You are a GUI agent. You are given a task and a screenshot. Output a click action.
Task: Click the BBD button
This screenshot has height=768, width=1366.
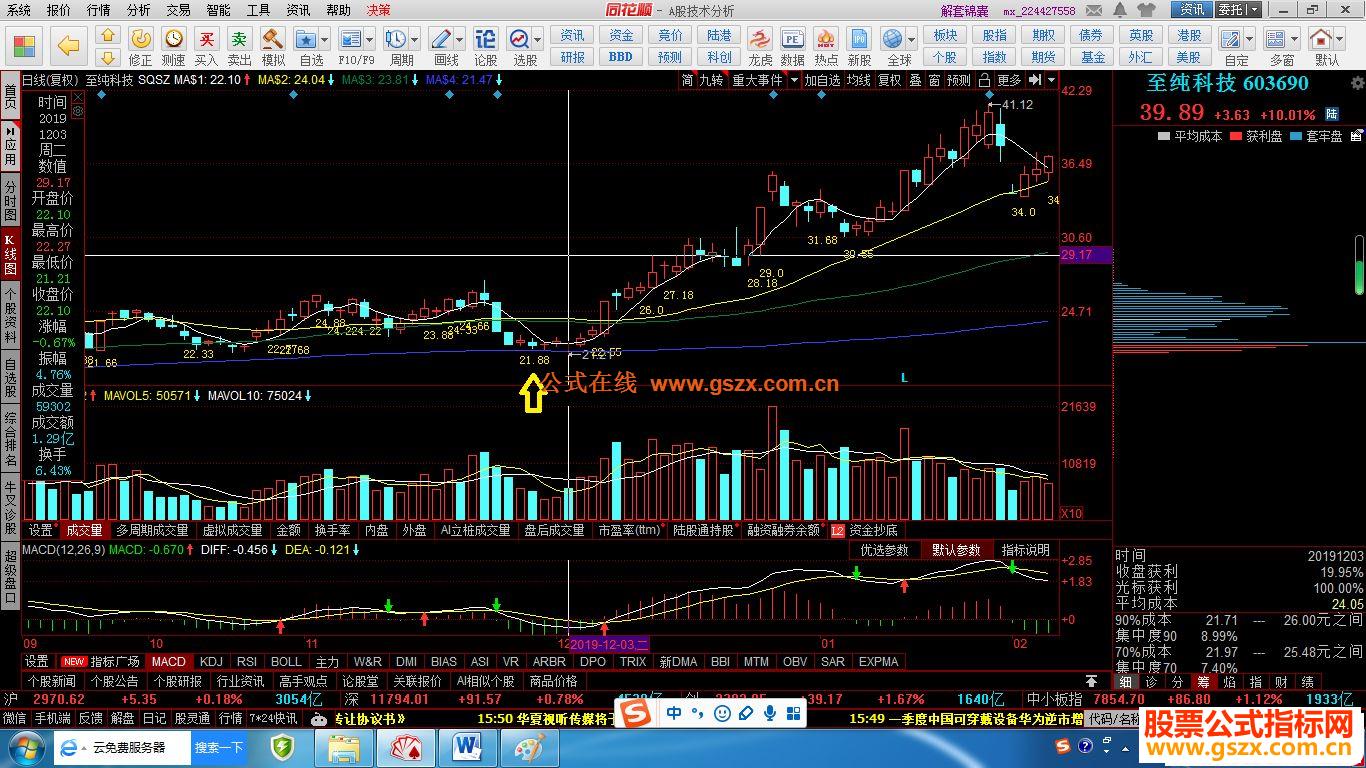tap(621, 57)
